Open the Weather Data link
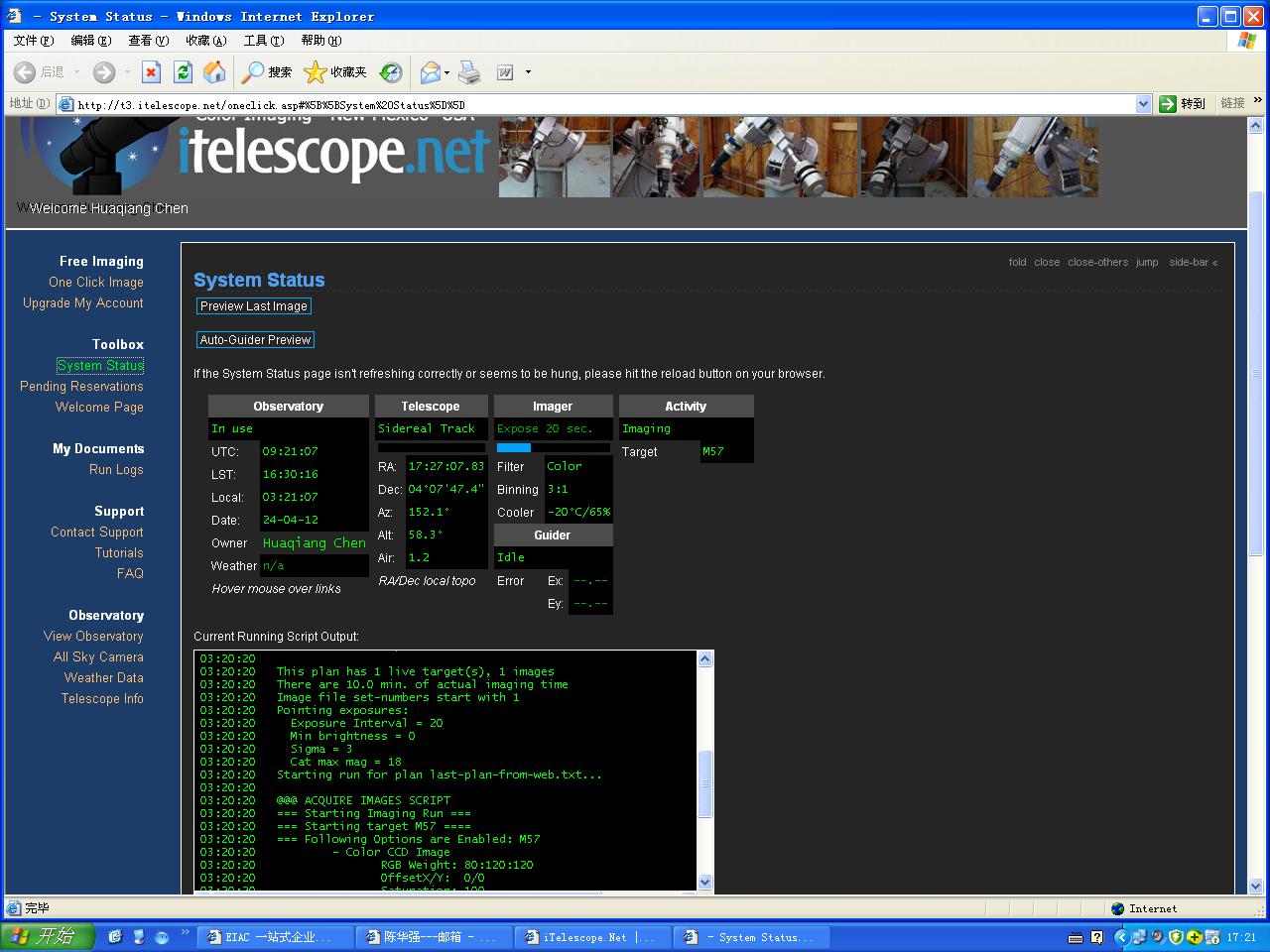The image size is (1270, 952). pyautogui.click(x=104, y=678)
